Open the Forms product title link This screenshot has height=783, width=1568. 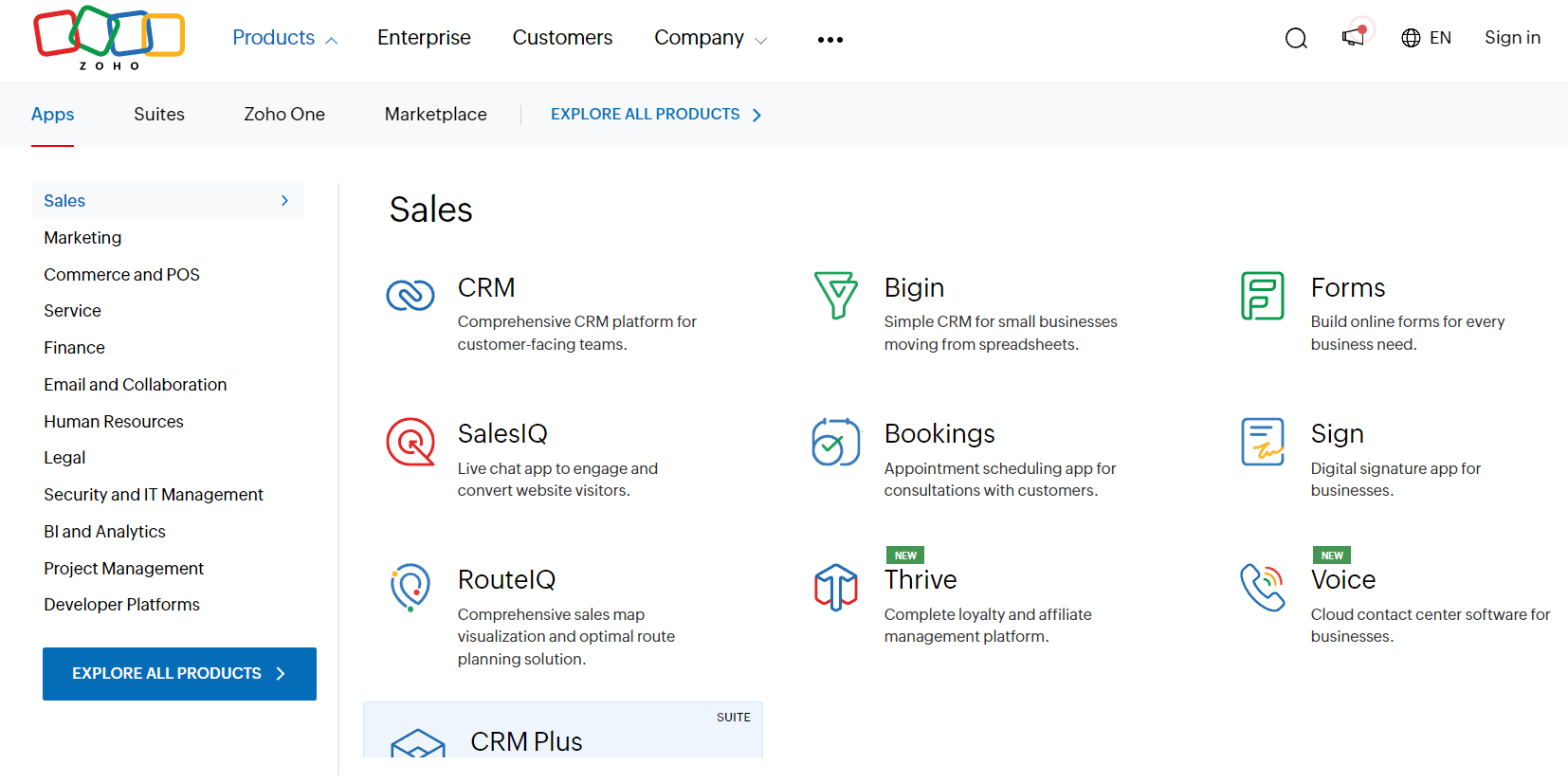coord(1348,287)
